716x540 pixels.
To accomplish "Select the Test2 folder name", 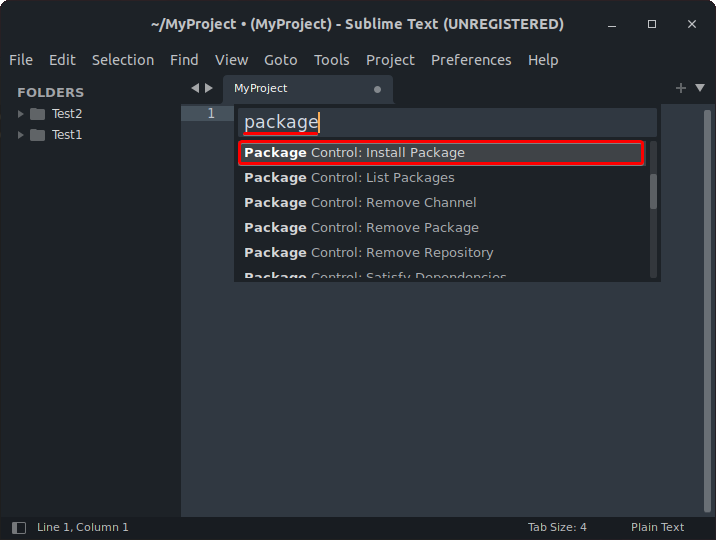I will (67, 114).
